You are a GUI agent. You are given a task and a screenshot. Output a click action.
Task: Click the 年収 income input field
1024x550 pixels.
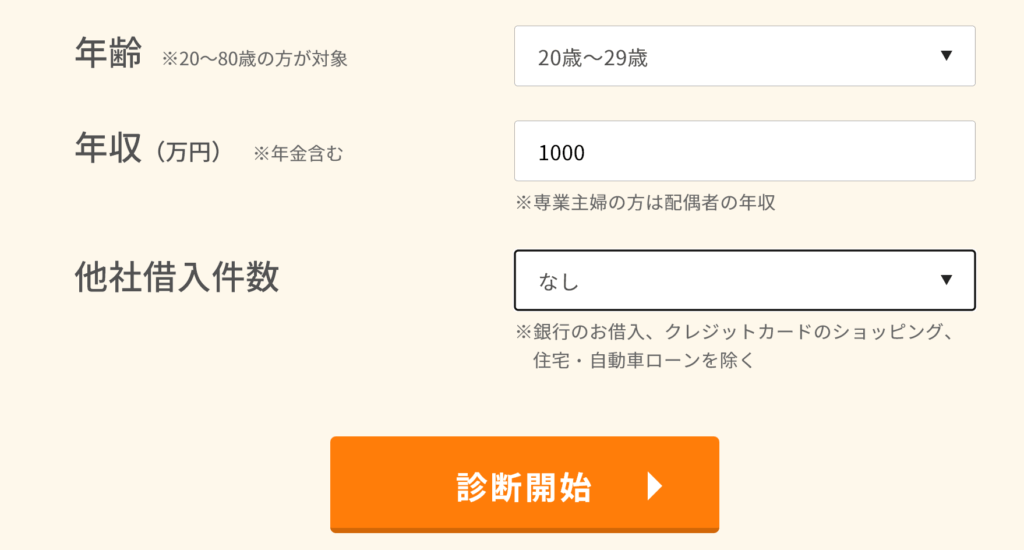pos(744,151)
